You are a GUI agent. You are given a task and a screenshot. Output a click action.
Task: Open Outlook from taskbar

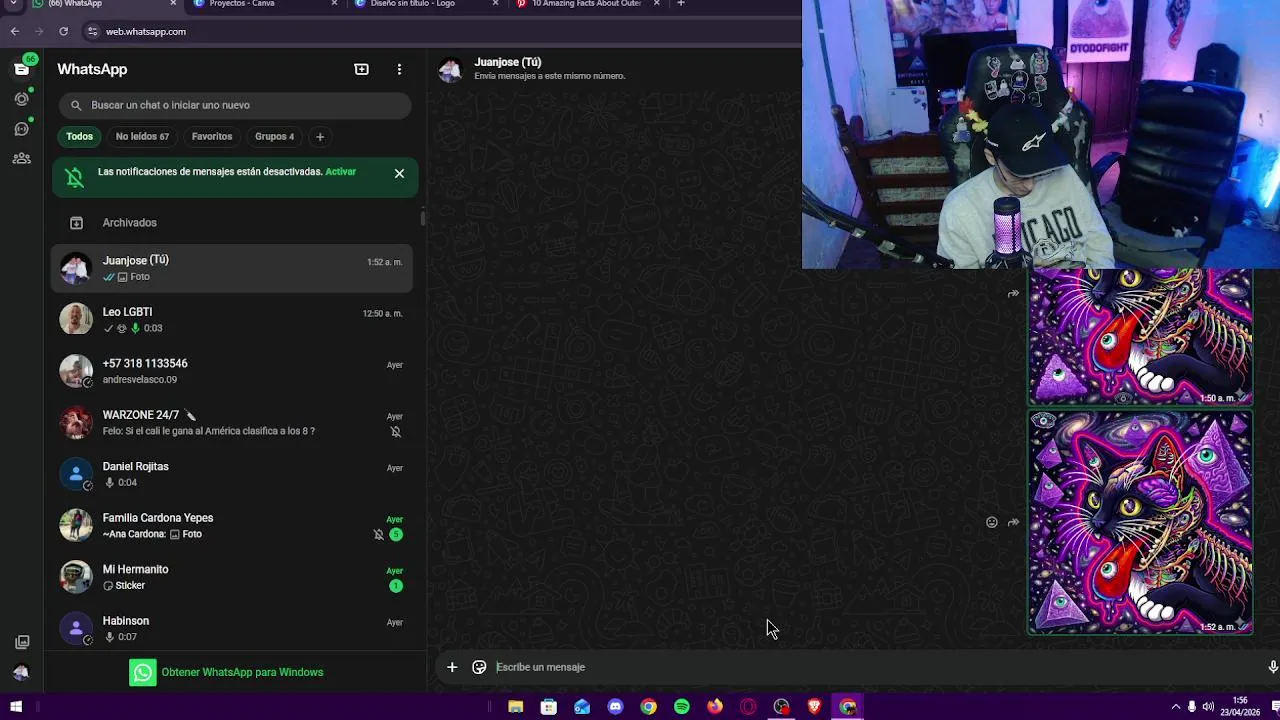point(582,707)
